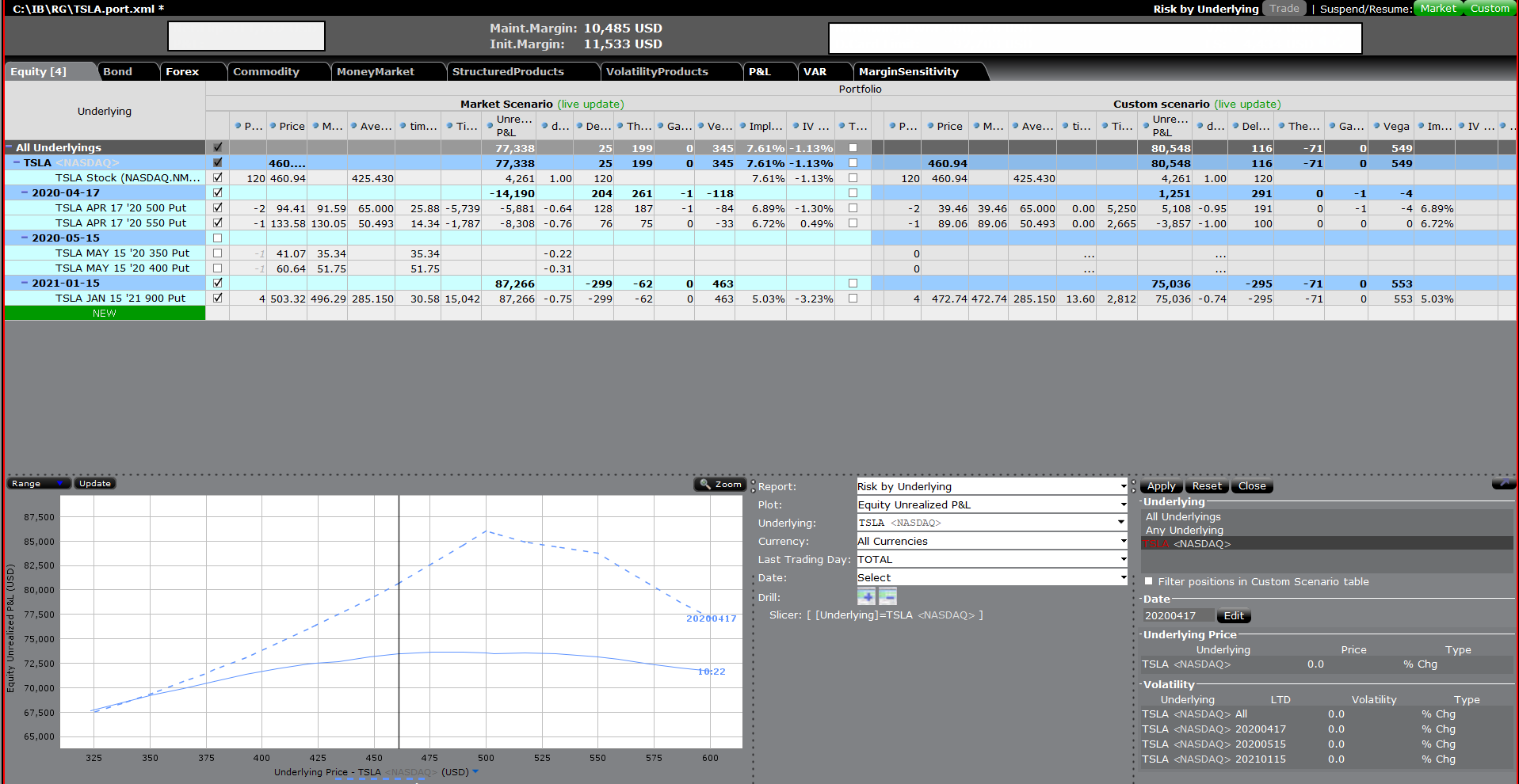This screenshot has height=784, width=1519.
Task: Open the StructuredProducts tab
Action: click(x=521, y=71)
